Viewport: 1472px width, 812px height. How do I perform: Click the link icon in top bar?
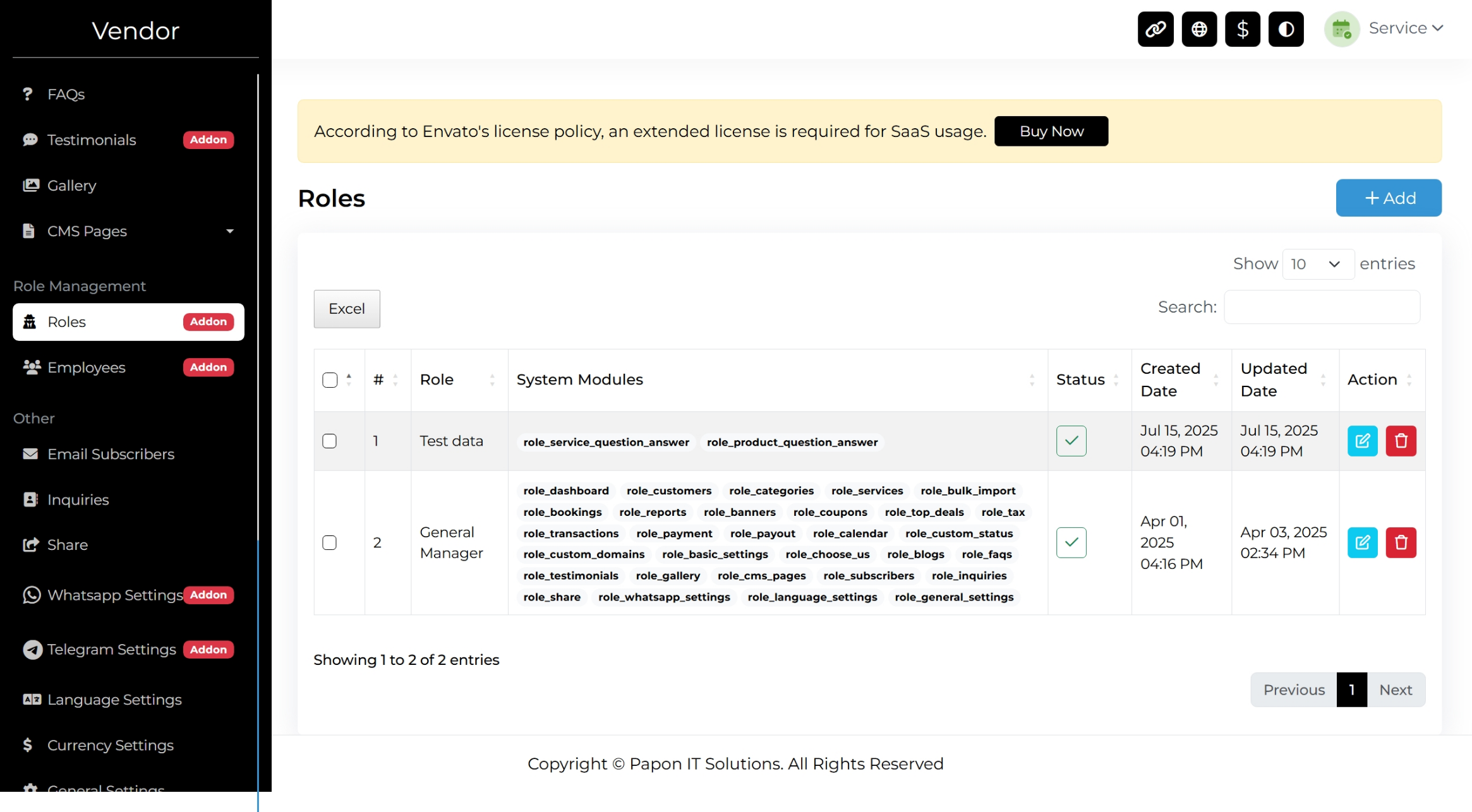(x=1155, y=29)
